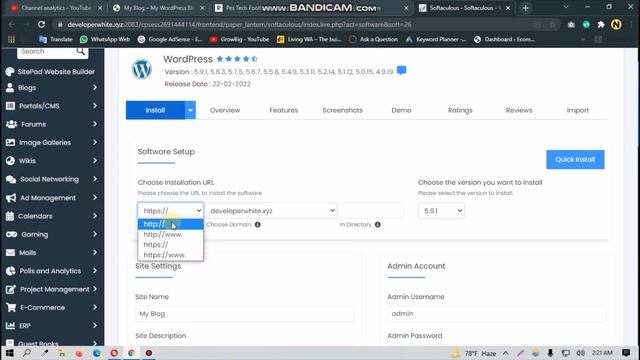Click the sidebar search magnifier icon
Viewport: 640px width, 360px height.
pyautogui.click(x=81, y=51)
